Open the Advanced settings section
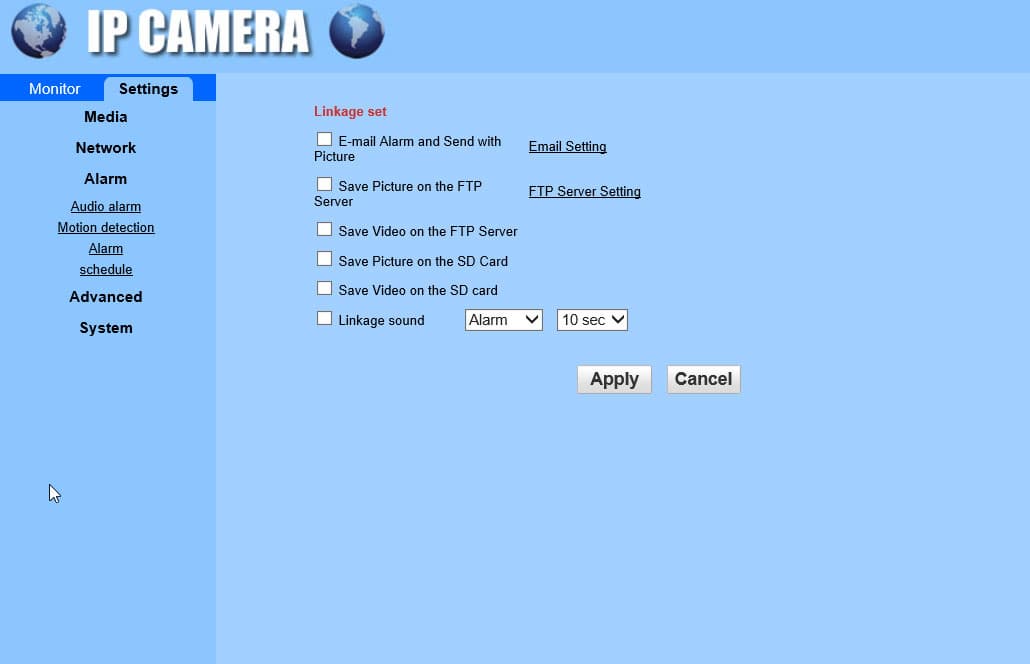Image resolution: width=1030 pixels, height=664 pixels. coord(106,297)
